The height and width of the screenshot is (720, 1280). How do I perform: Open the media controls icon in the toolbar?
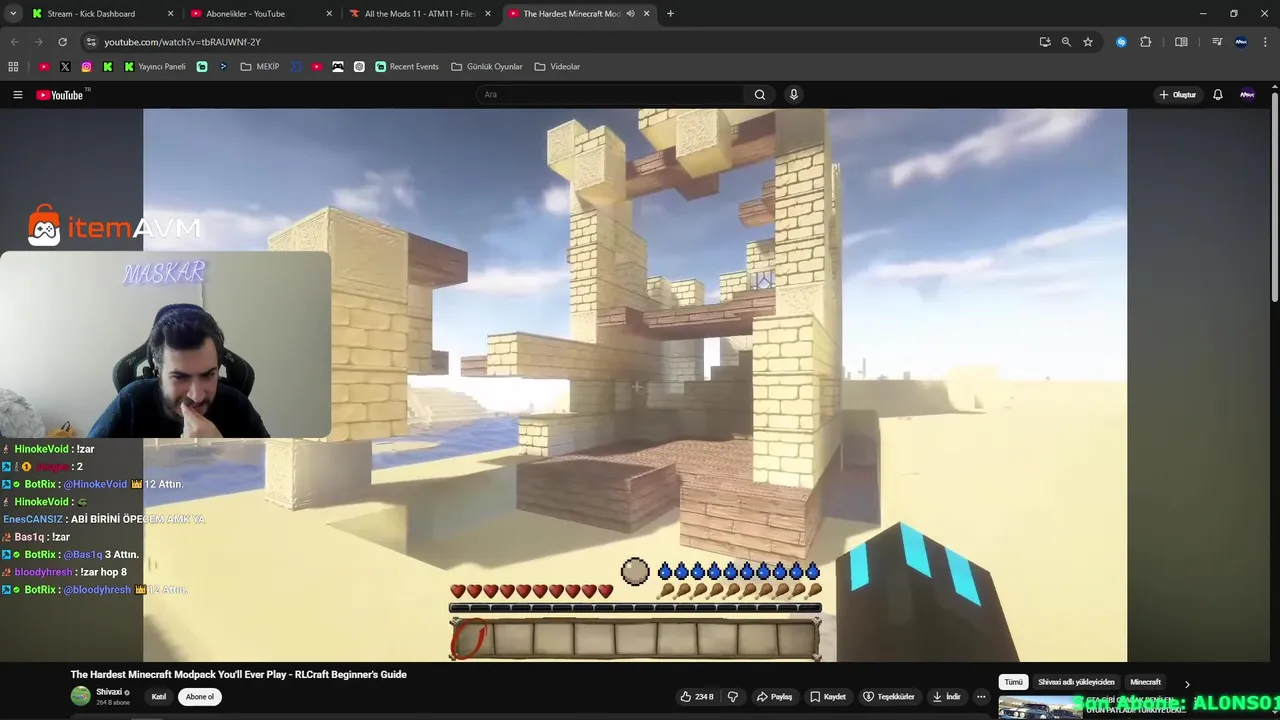click(1217, 42)
